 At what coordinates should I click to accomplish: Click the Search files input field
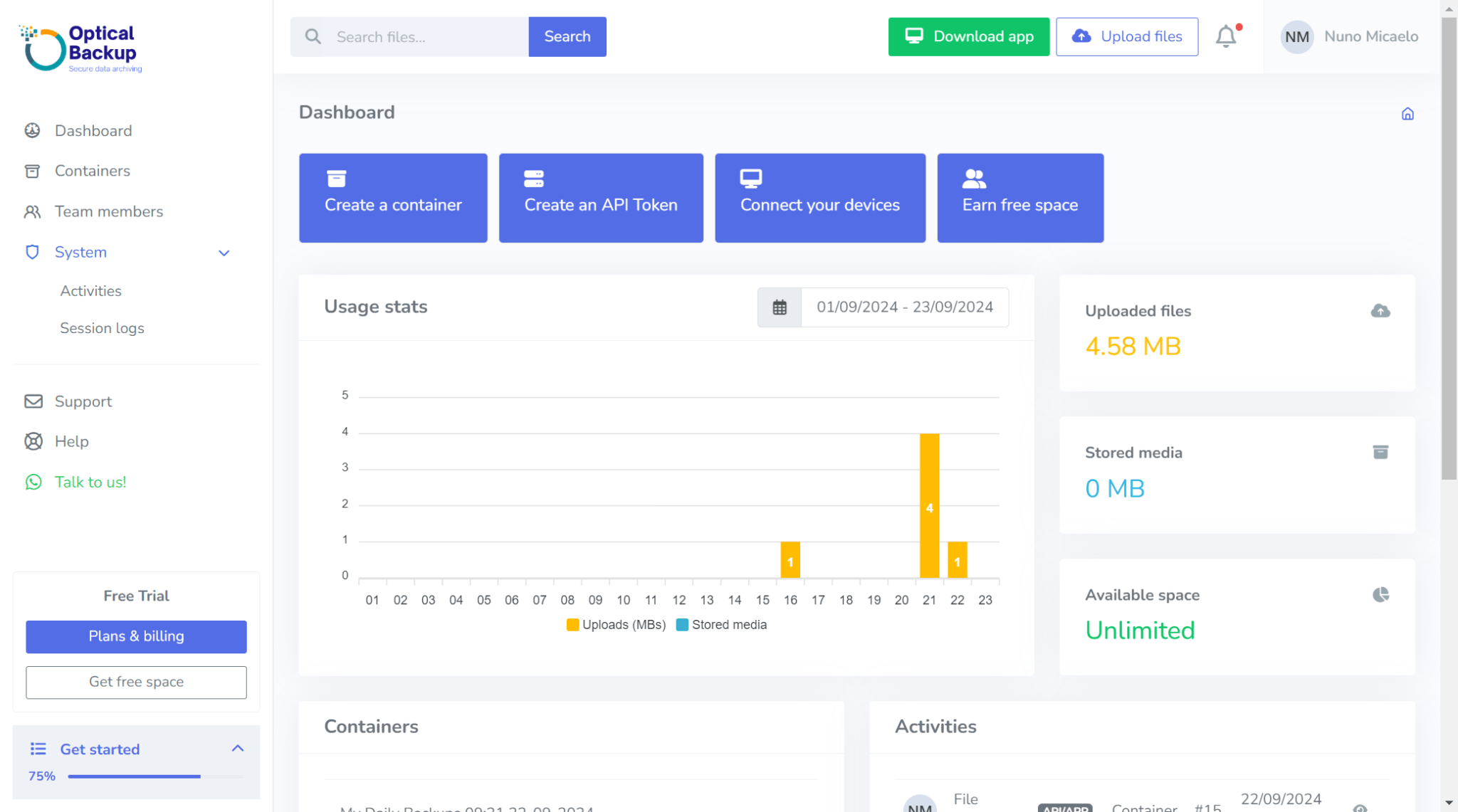coord(427,37)
